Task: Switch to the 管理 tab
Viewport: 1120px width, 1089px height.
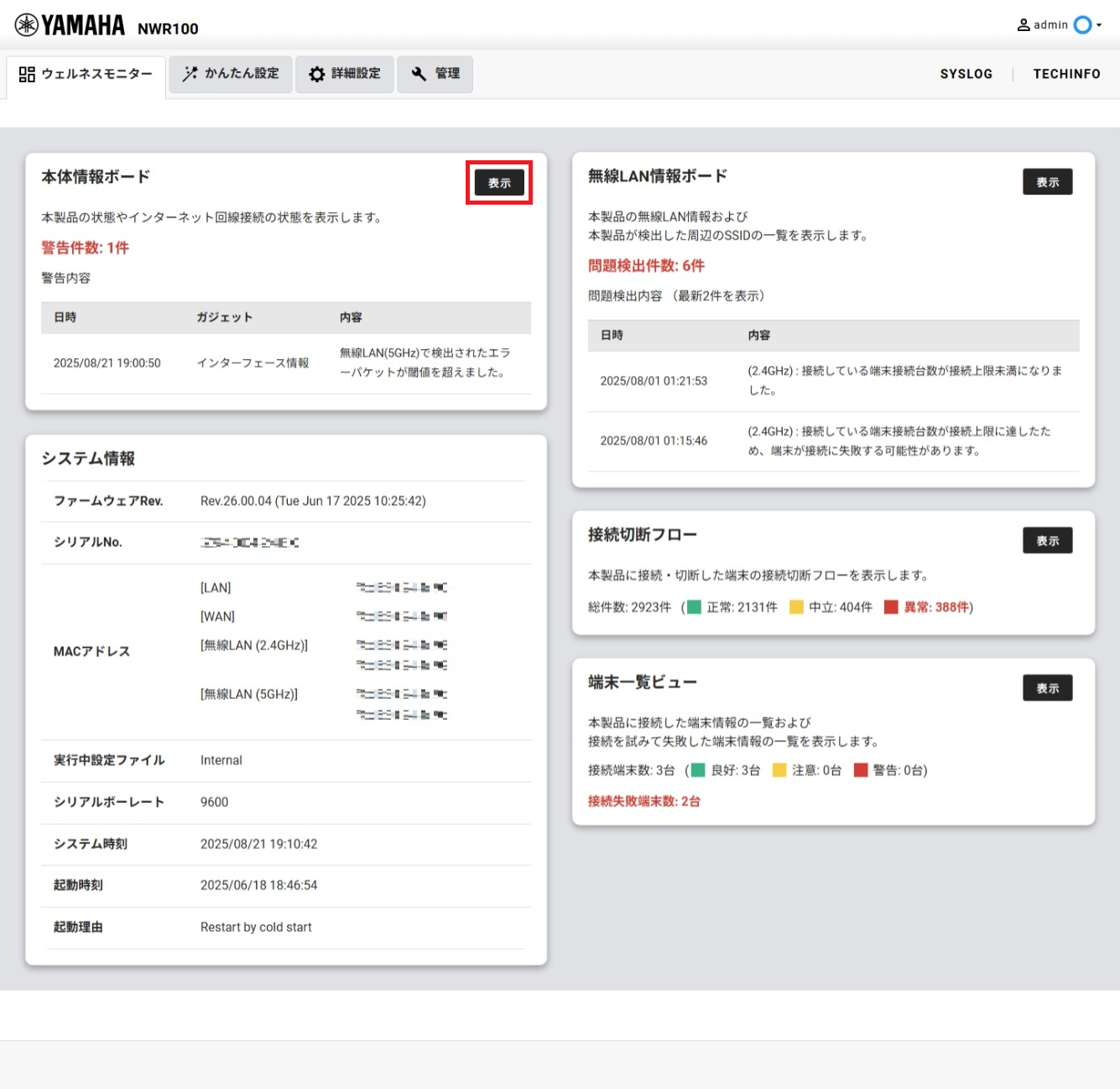Action: [435, 74]
